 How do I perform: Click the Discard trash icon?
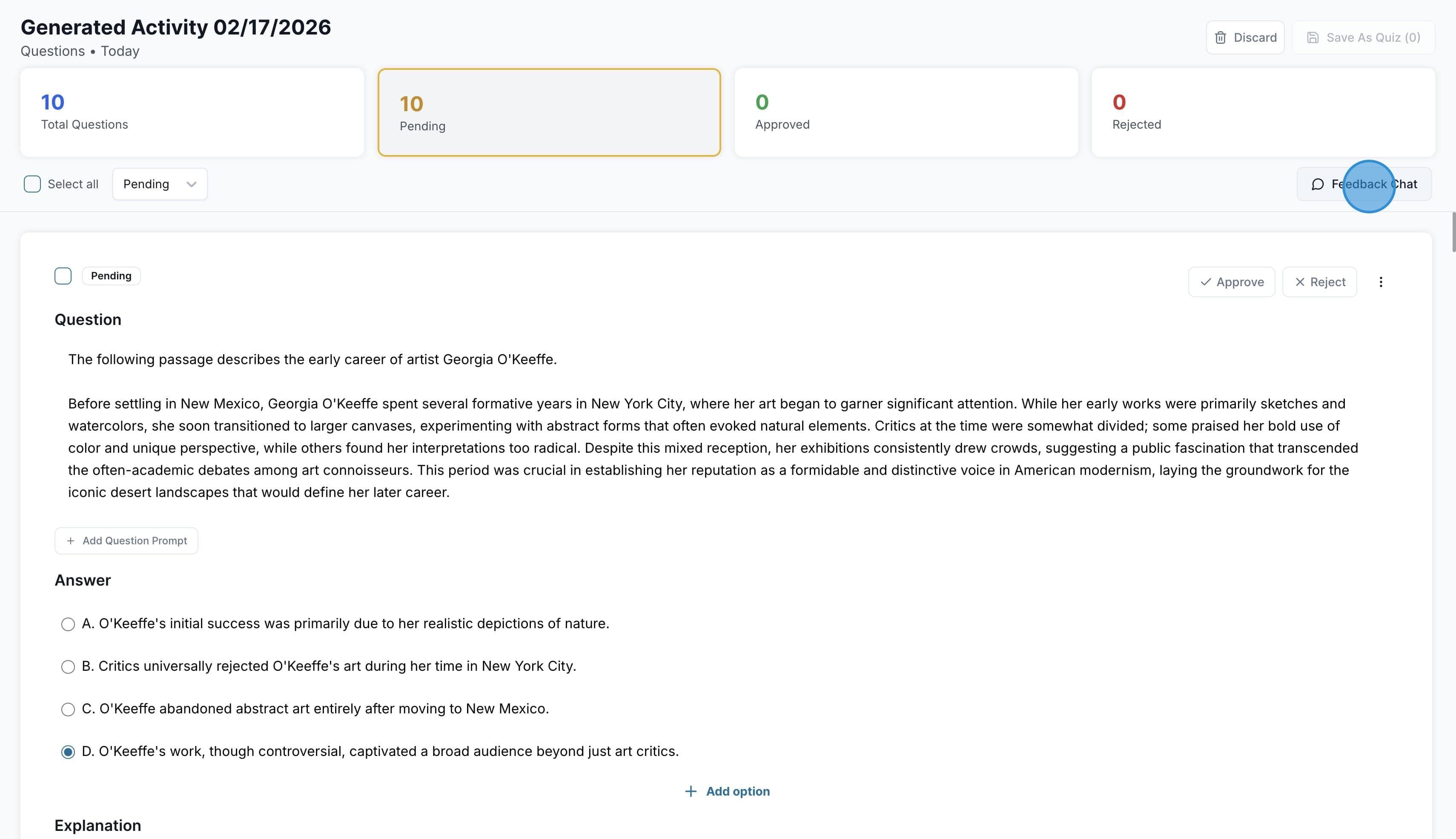coord(1220,37)
